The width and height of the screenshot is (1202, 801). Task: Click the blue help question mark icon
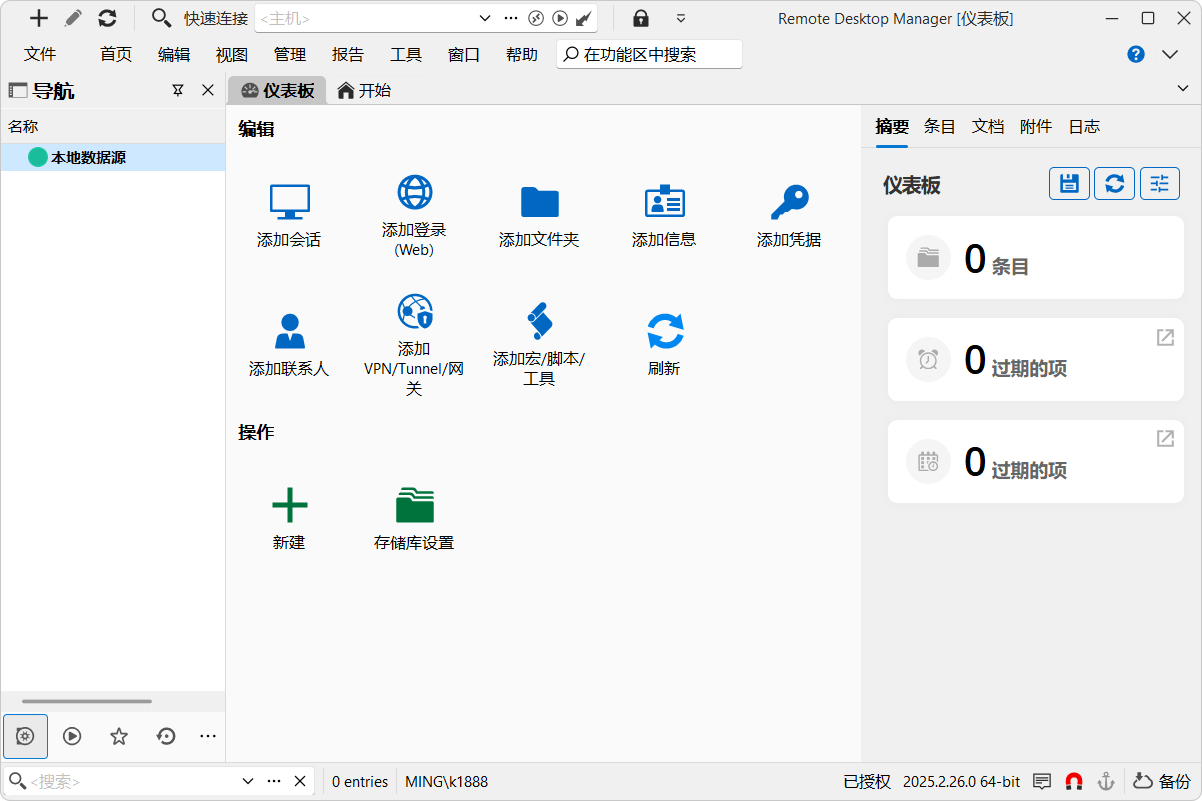[1136, 55]
